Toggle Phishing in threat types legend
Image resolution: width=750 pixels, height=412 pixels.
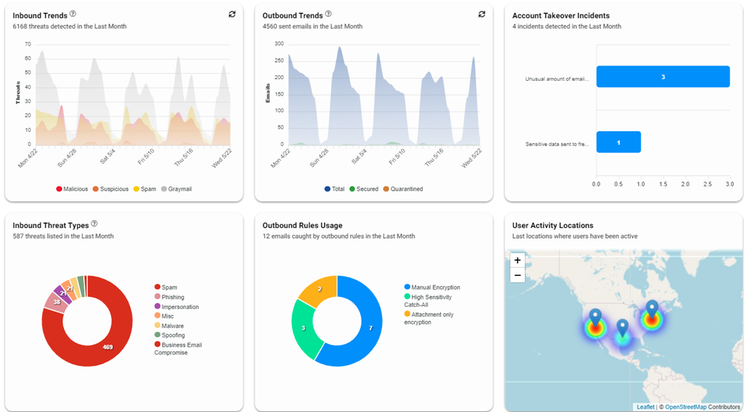pos(169,297)
